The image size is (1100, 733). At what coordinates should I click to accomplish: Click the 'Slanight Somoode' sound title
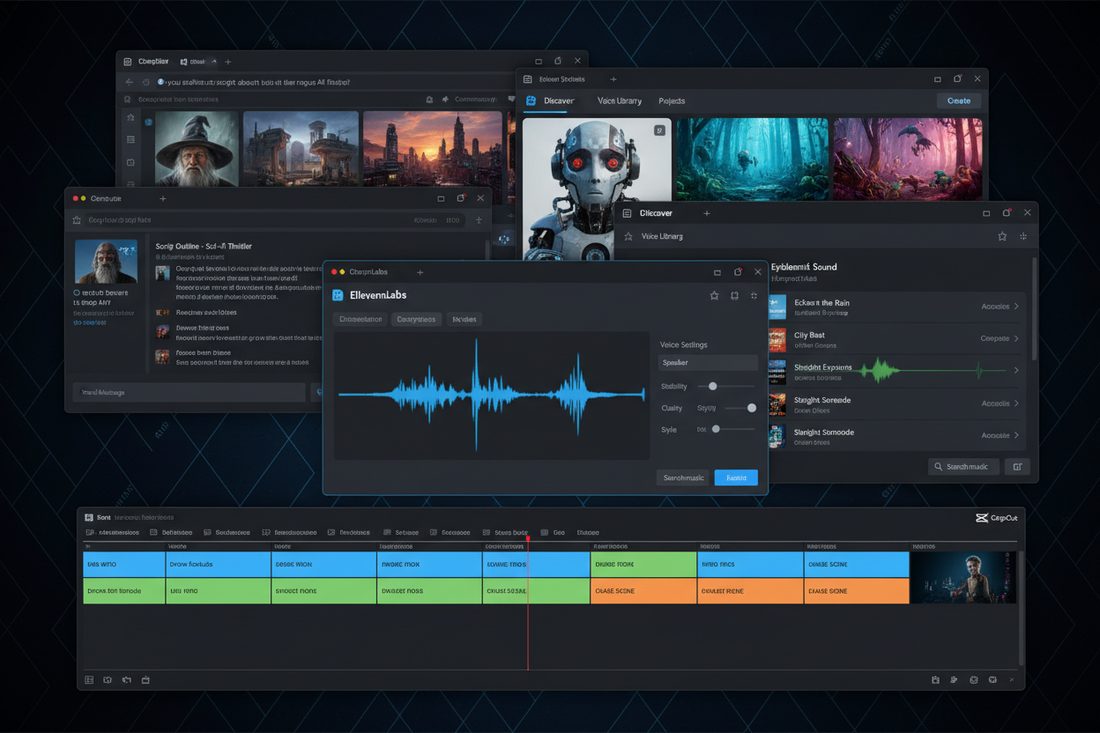824,432
